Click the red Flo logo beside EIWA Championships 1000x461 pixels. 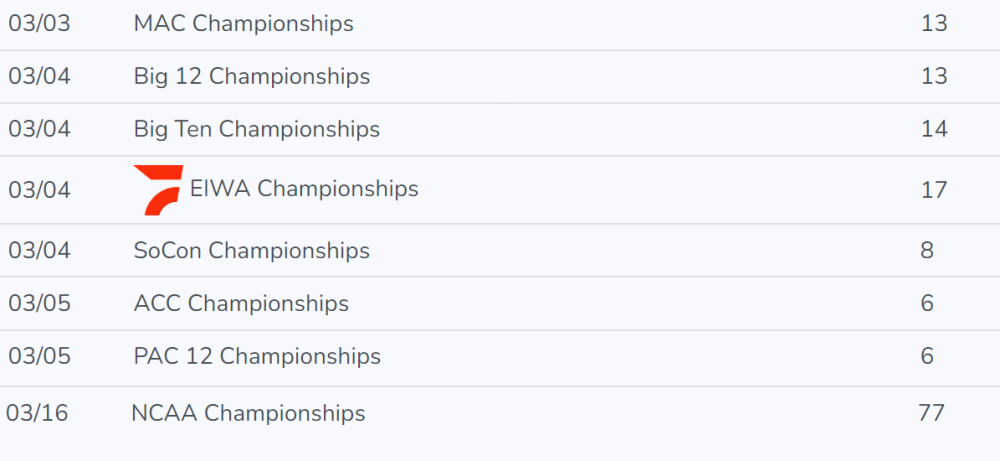tap(158, 190)
